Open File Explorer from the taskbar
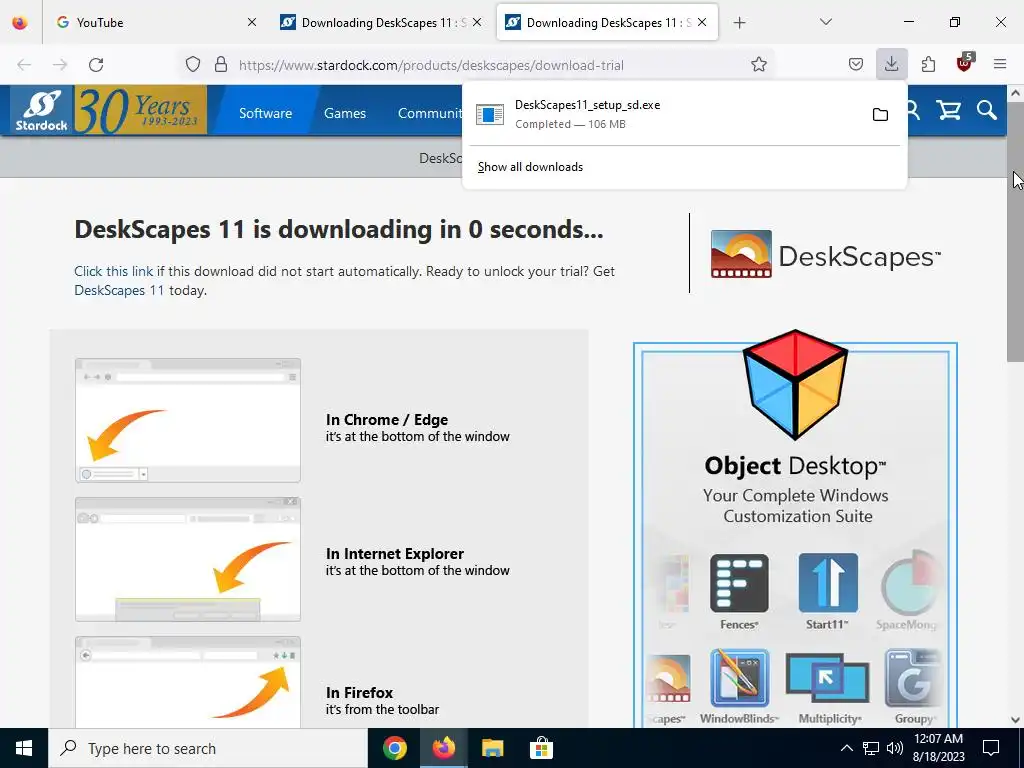Screen dimensions: 1024x768 click(492, 748)
